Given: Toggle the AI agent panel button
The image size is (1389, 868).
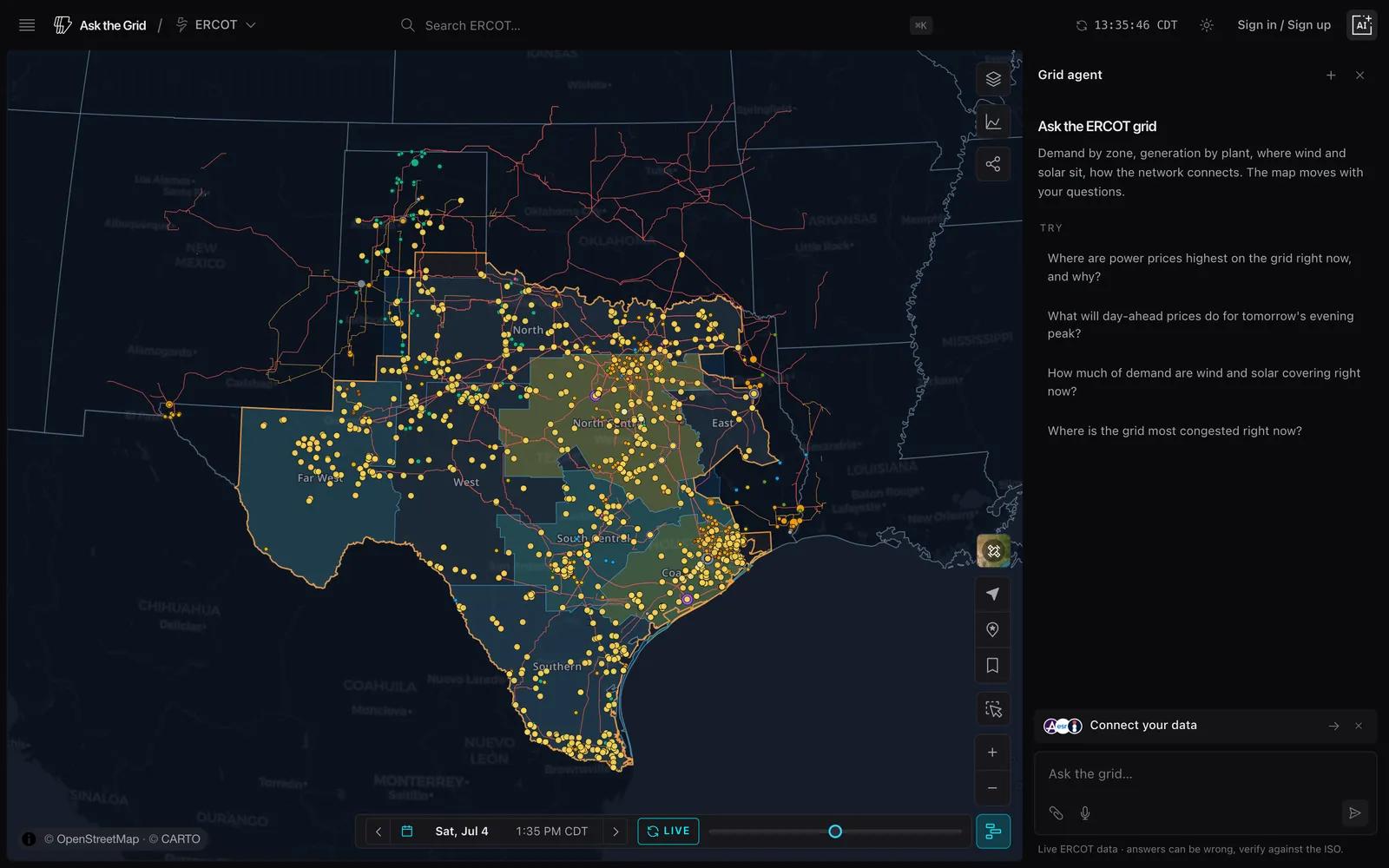Looking at the screenshot, I should click(1361, 25).
